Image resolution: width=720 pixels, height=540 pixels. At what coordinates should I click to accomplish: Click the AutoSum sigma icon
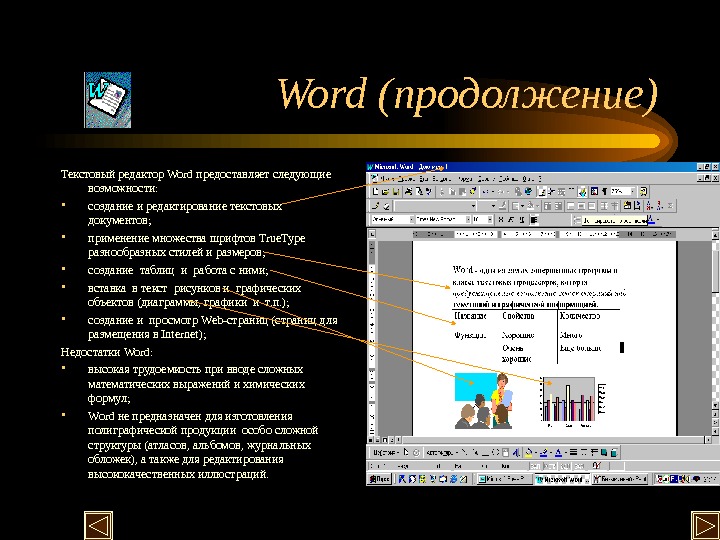click(670, 206)
